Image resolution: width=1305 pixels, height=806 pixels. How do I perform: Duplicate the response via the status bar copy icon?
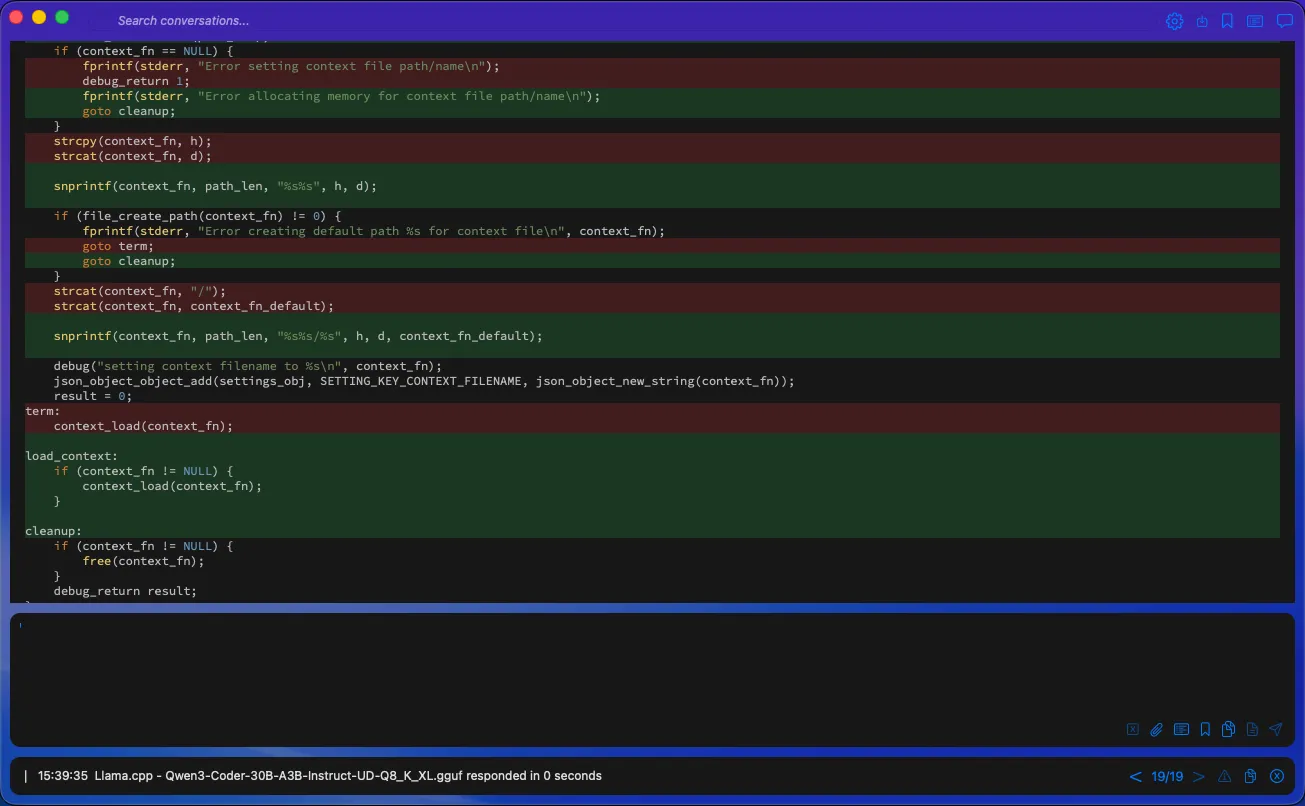coord(1249,775)
